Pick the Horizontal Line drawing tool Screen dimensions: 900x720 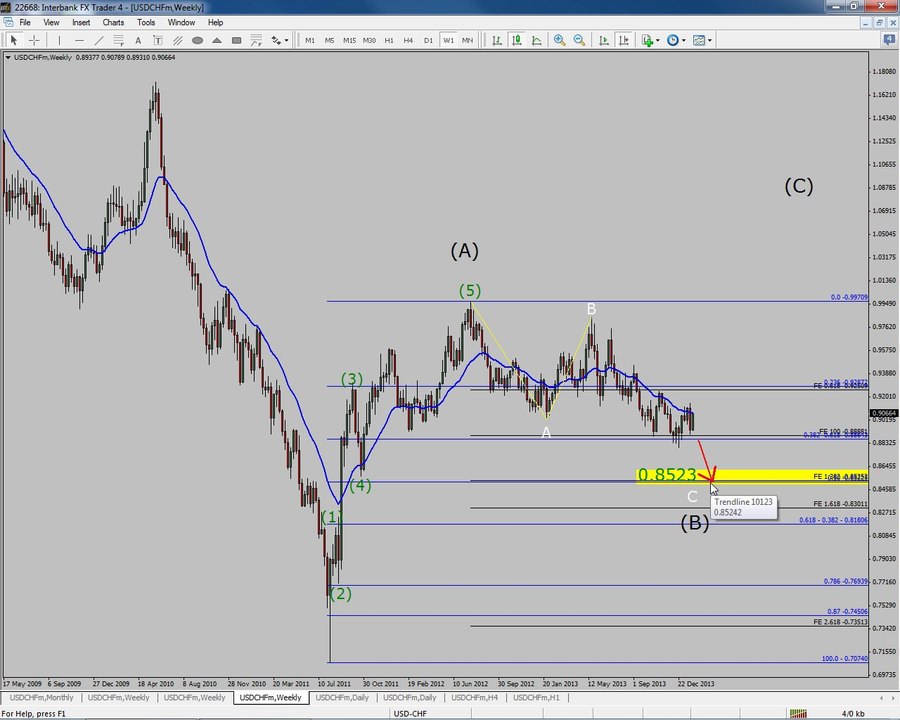[x=79, y=40]
